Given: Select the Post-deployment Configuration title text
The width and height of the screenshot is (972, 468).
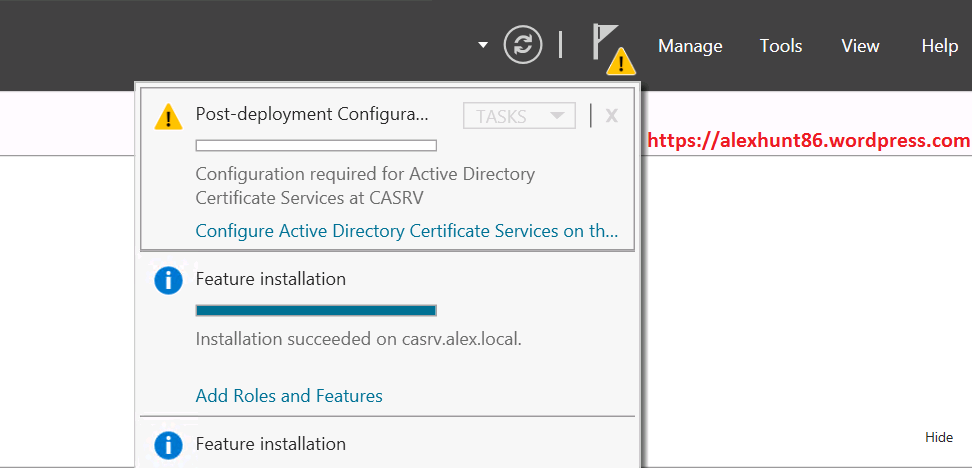Looking at the screenshot, I should 311,114.
